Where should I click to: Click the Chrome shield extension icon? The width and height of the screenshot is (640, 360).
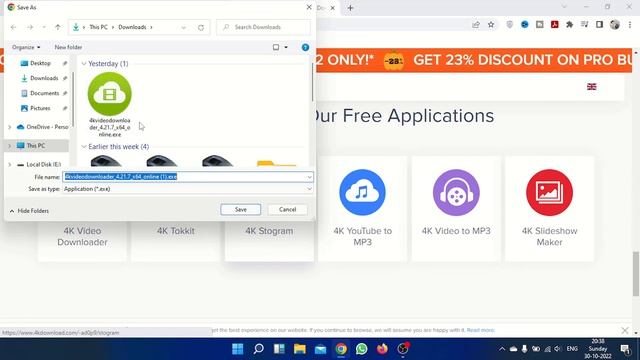pos(510,25)
